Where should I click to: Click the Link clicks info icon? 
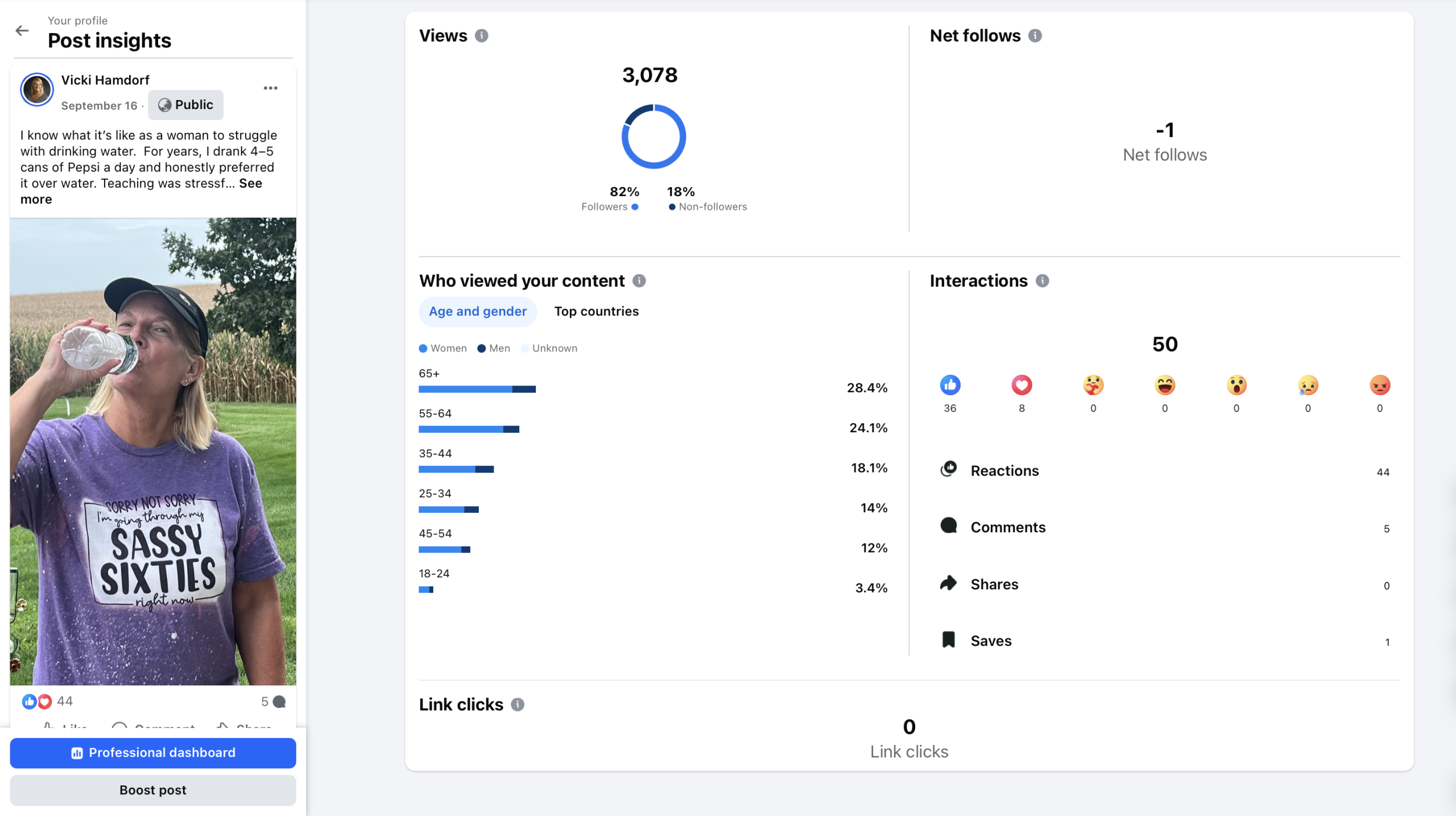[517, 705]
